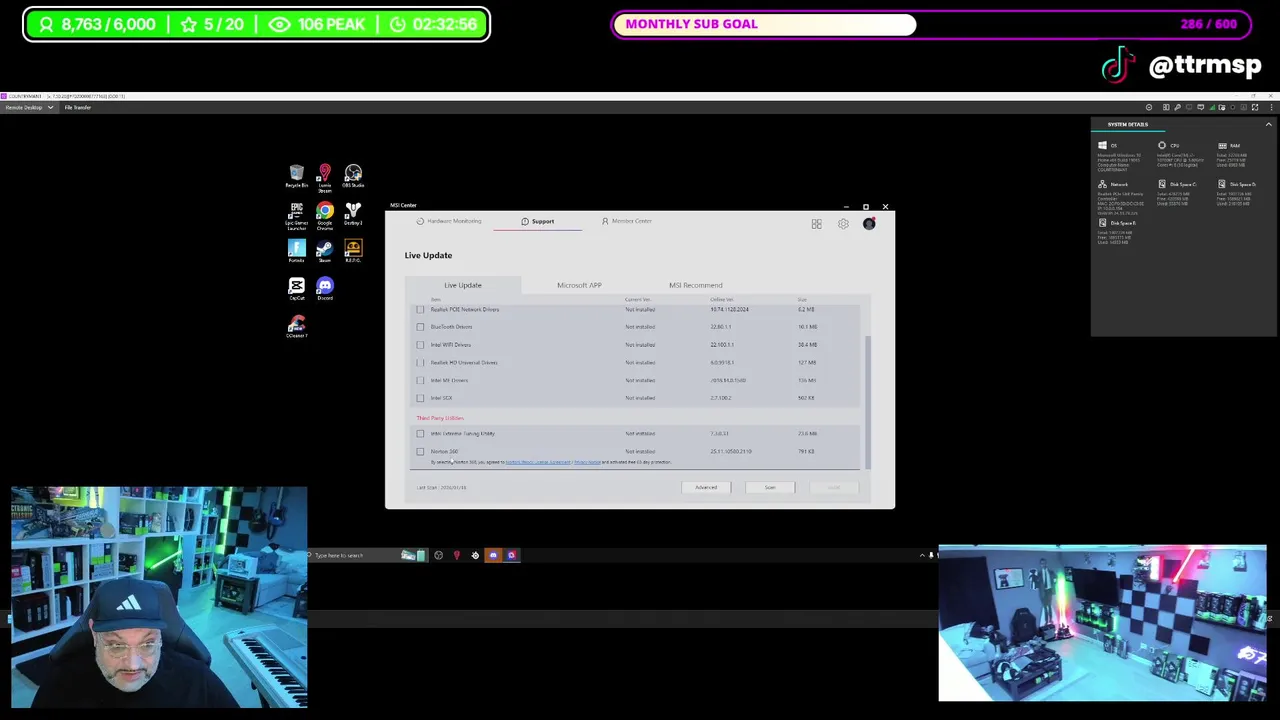Click the Third Party Utilities heading
1280x720 pixels.
coord(440,418)
